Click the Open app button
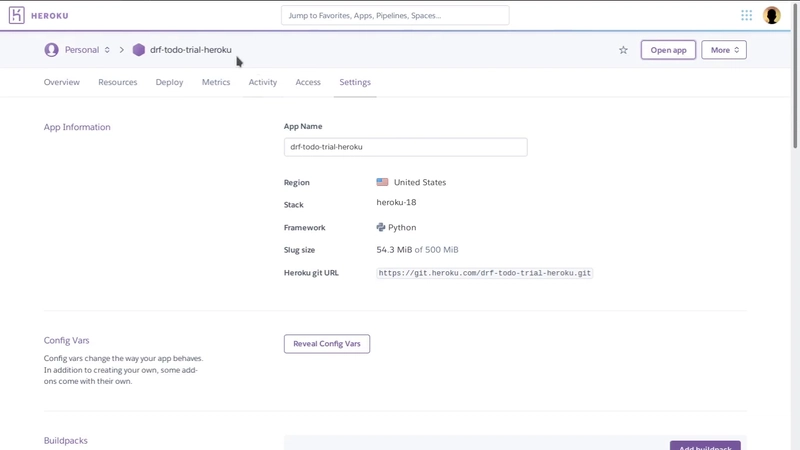This screenshot has width=800, height=450. click(x=668, y=50)
